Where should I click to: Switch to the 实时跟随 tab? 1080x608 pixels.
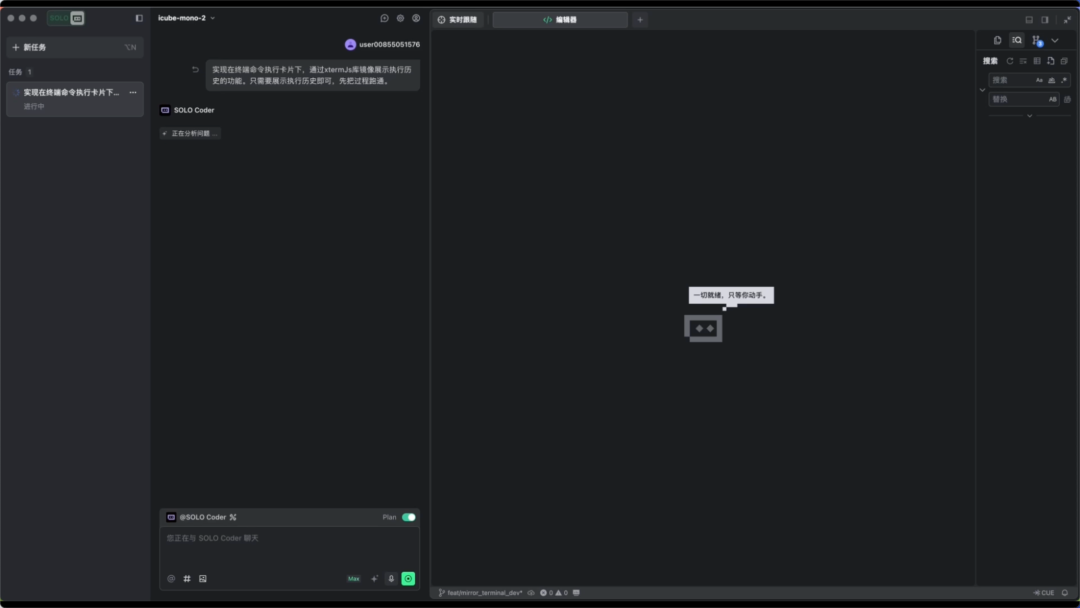click(x=458, y=20)
